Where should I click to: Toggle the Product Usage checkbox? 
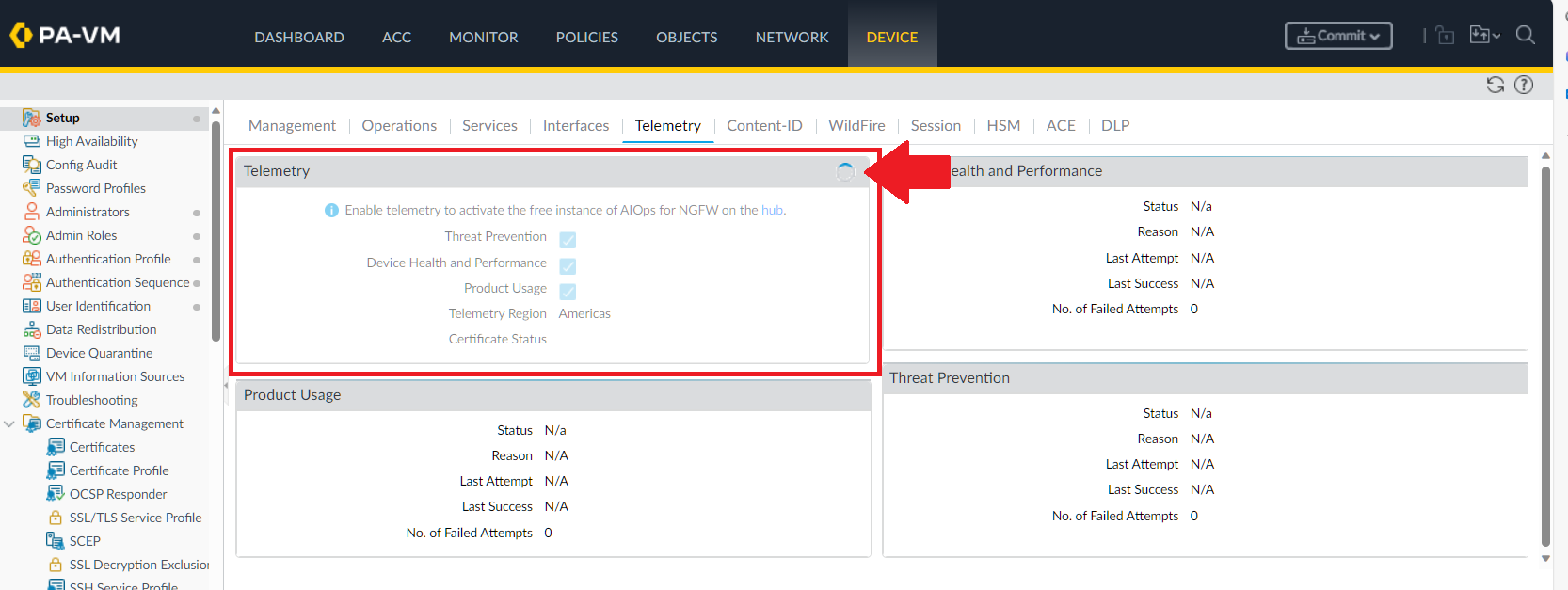click(568, 292)
